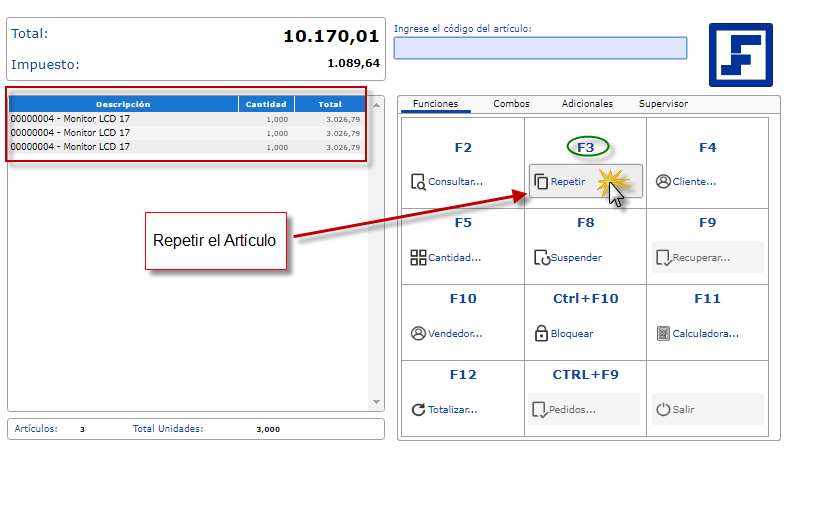Image resolution: width=819 pixels, height=512 pixels.
Task: Open the Vendedor... function
Action: pyautogui.click(x=455, y=333)
